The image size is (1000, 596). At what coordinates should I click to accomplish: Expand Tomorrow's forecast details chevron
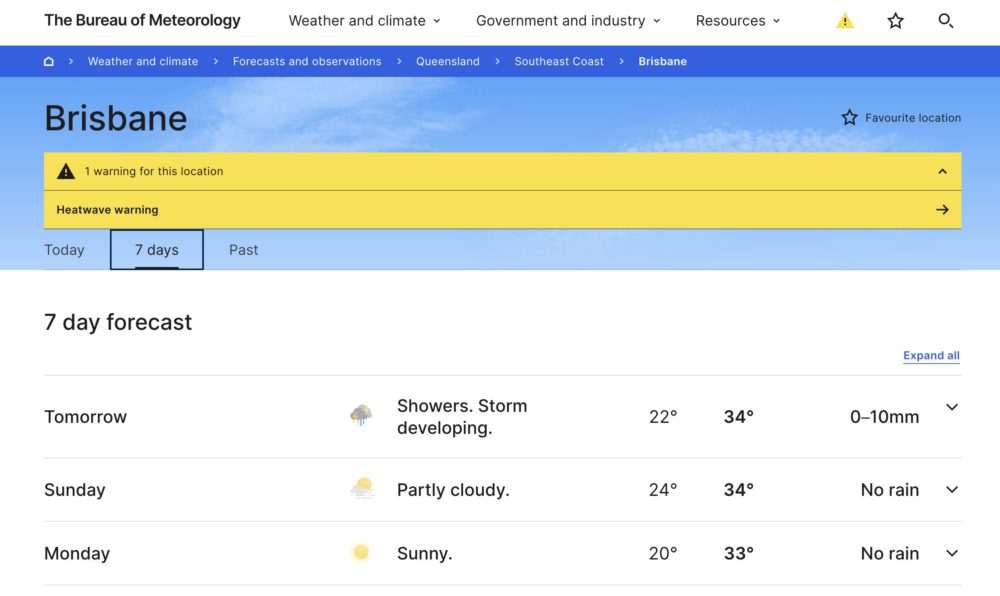951,408
